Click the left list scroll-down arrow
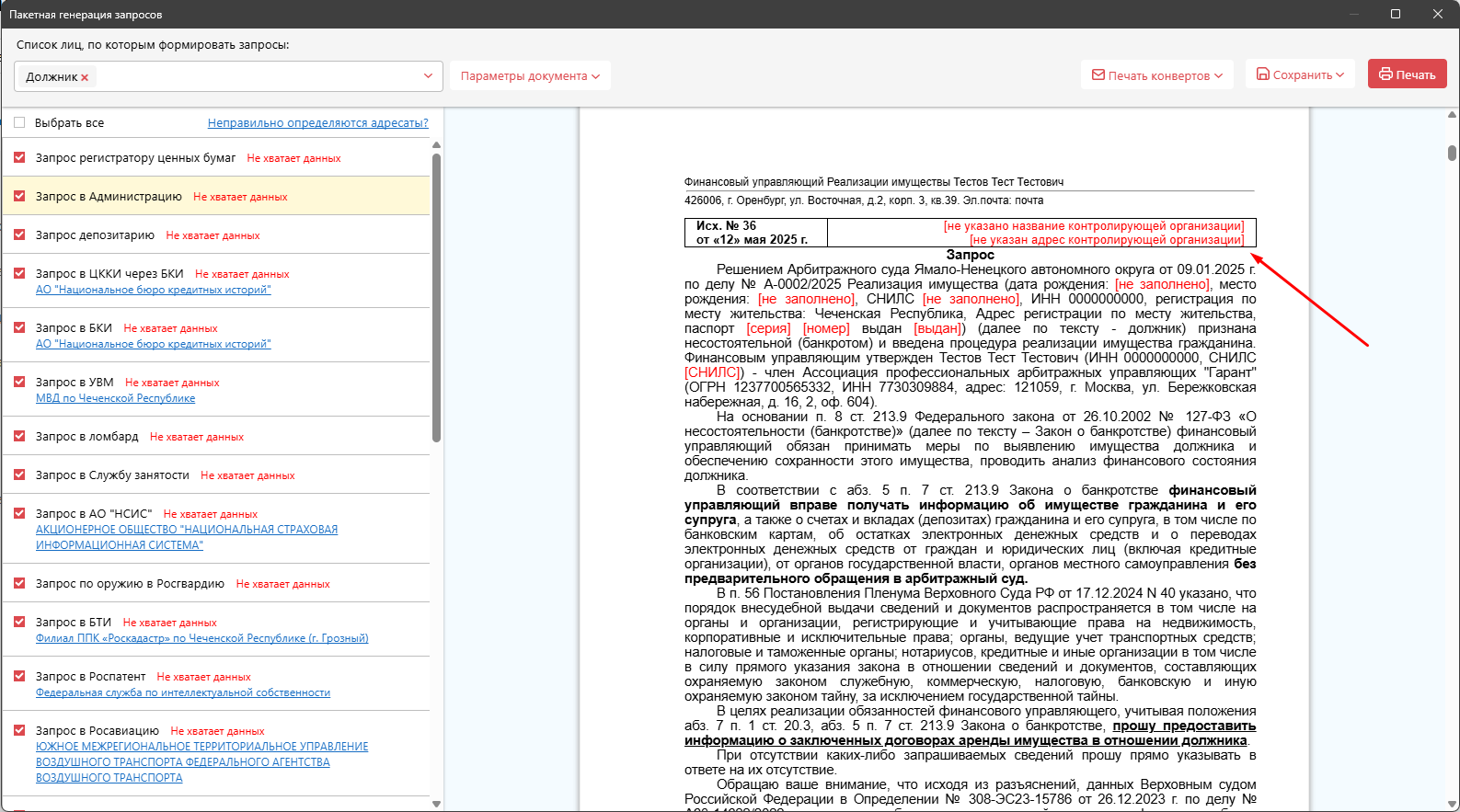The image size is (1460, 812). pyautogui.click(x=436, y=804)
